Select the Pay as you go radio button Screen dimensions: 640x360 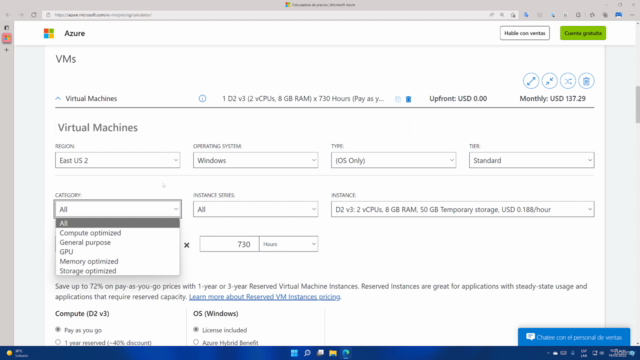[58, 329]
